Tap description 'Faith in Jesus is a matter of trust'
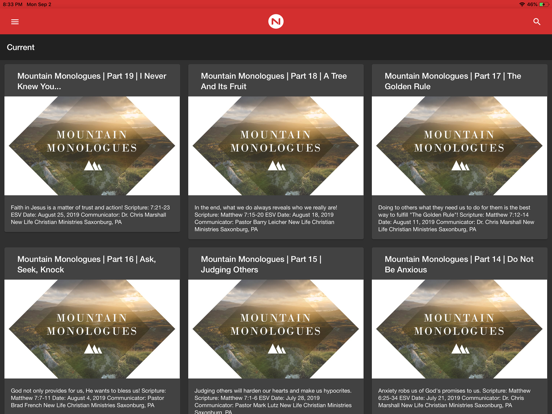The height and width of the screenshot is (414, 552). coord(90,215)
